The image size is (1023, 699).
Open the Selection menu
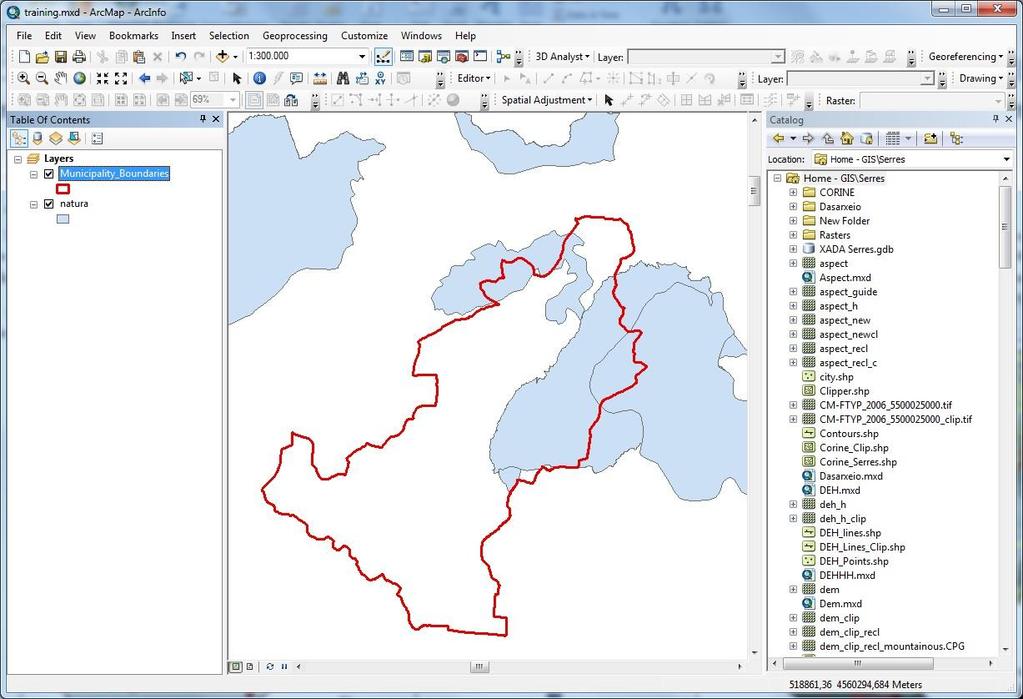pos(229,36)
